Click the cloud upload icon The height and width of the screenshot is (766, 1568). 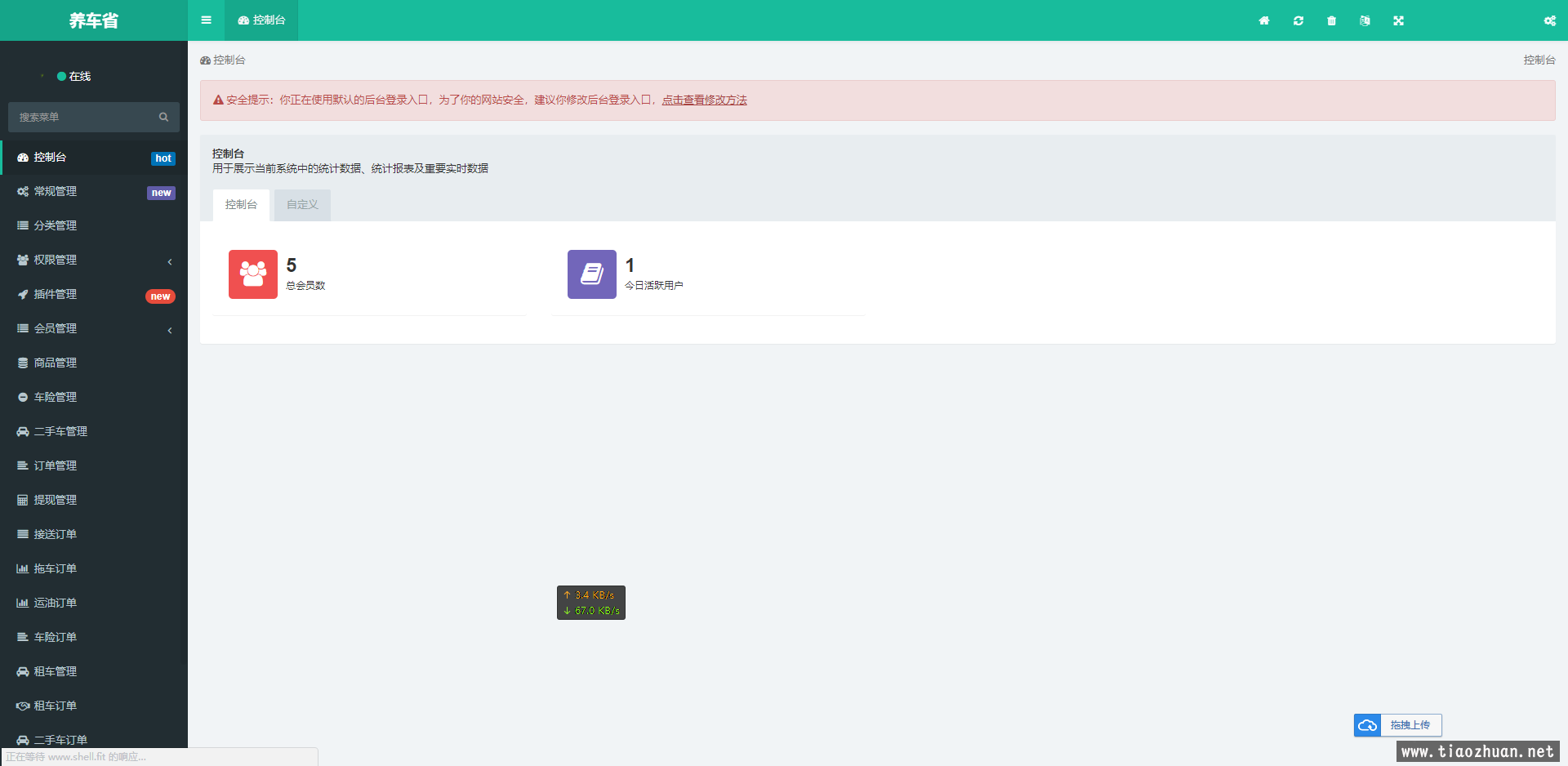click(1367, 725)
